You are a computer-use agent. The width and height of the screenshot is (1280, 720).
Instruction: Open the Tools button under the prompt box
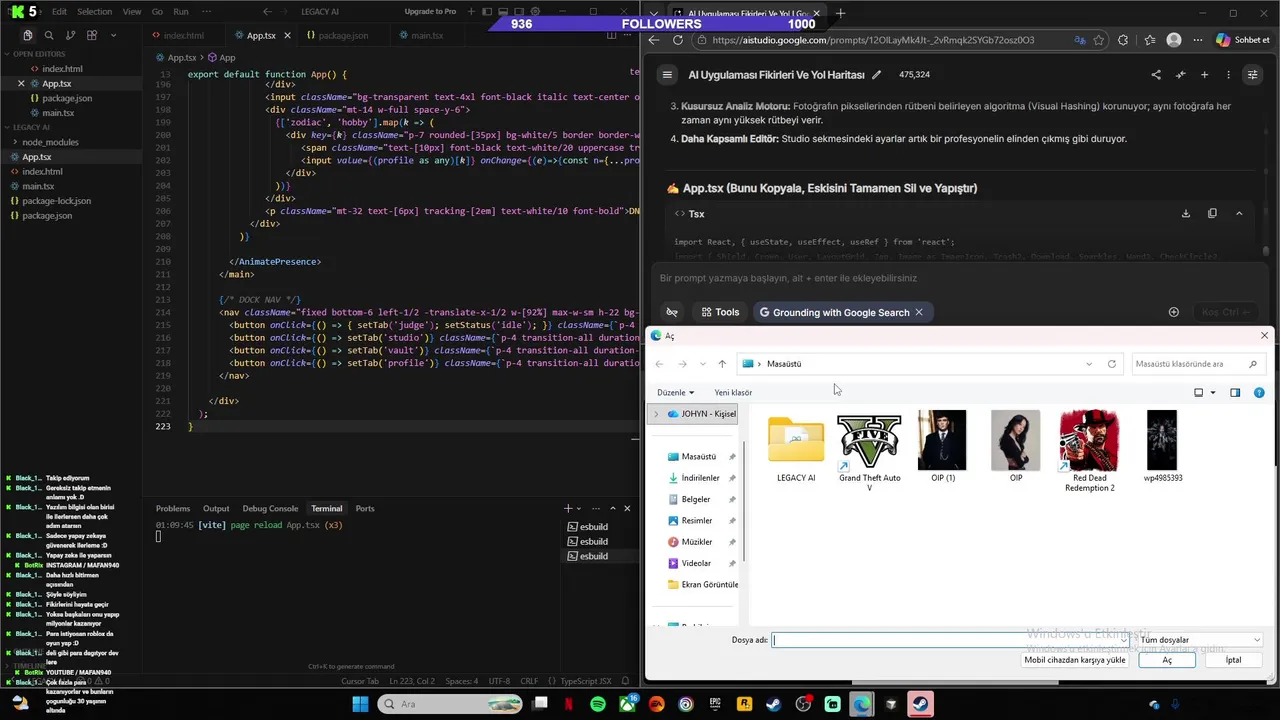(x=720, y=312)
